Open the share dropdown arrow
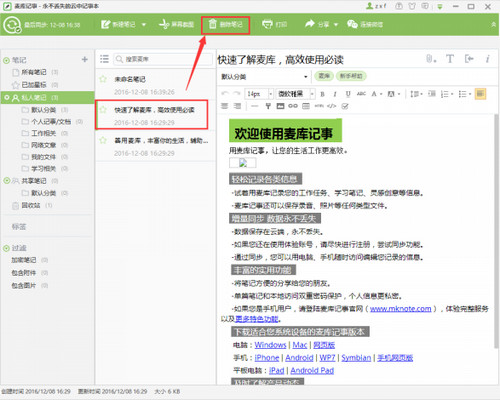Image resolution: width=500 pixels, height=400 pixels. [x=336, y=25]
